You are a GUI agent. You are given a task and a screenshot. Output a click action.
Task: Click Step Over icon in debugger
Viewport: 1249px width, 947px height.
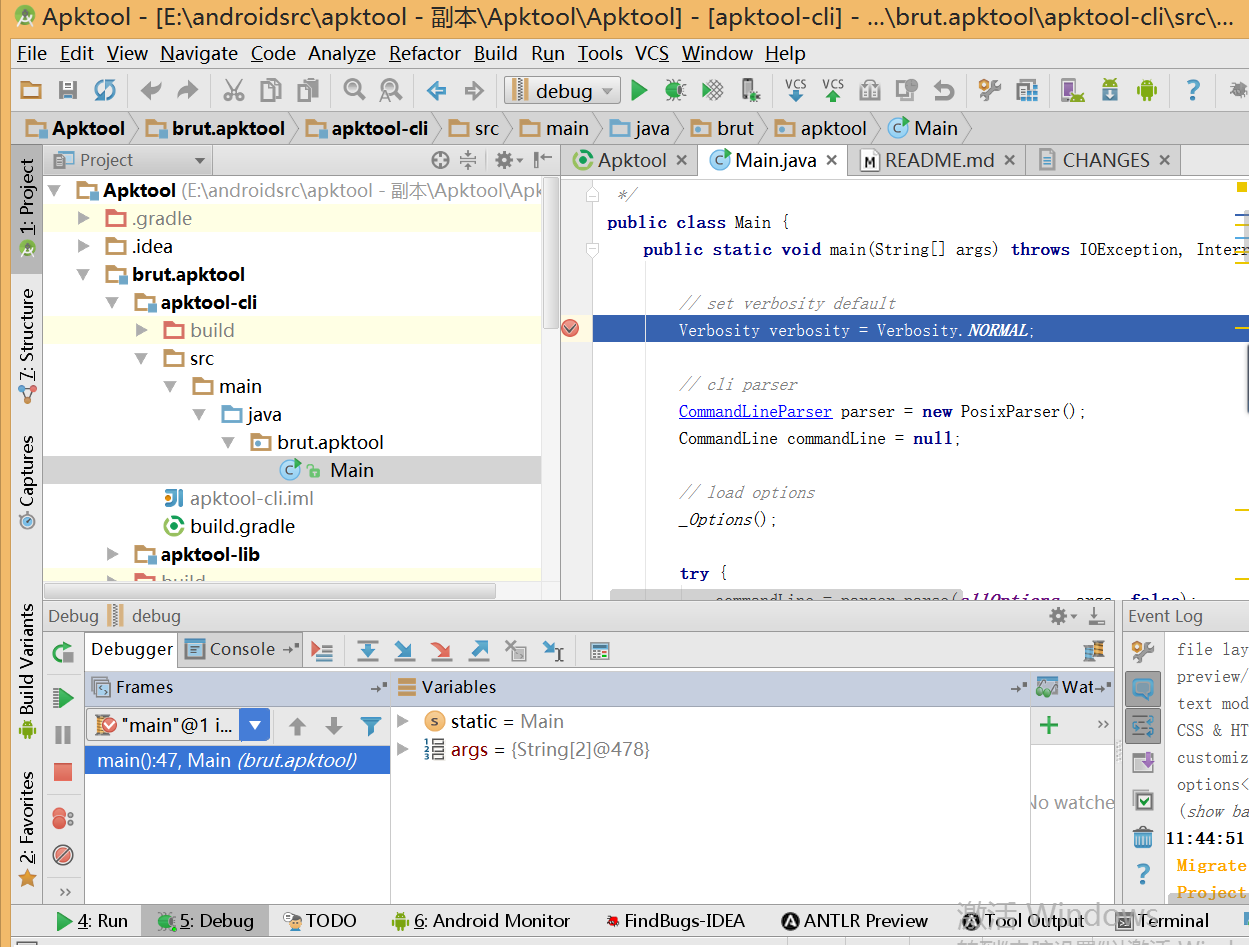(368, 651)
